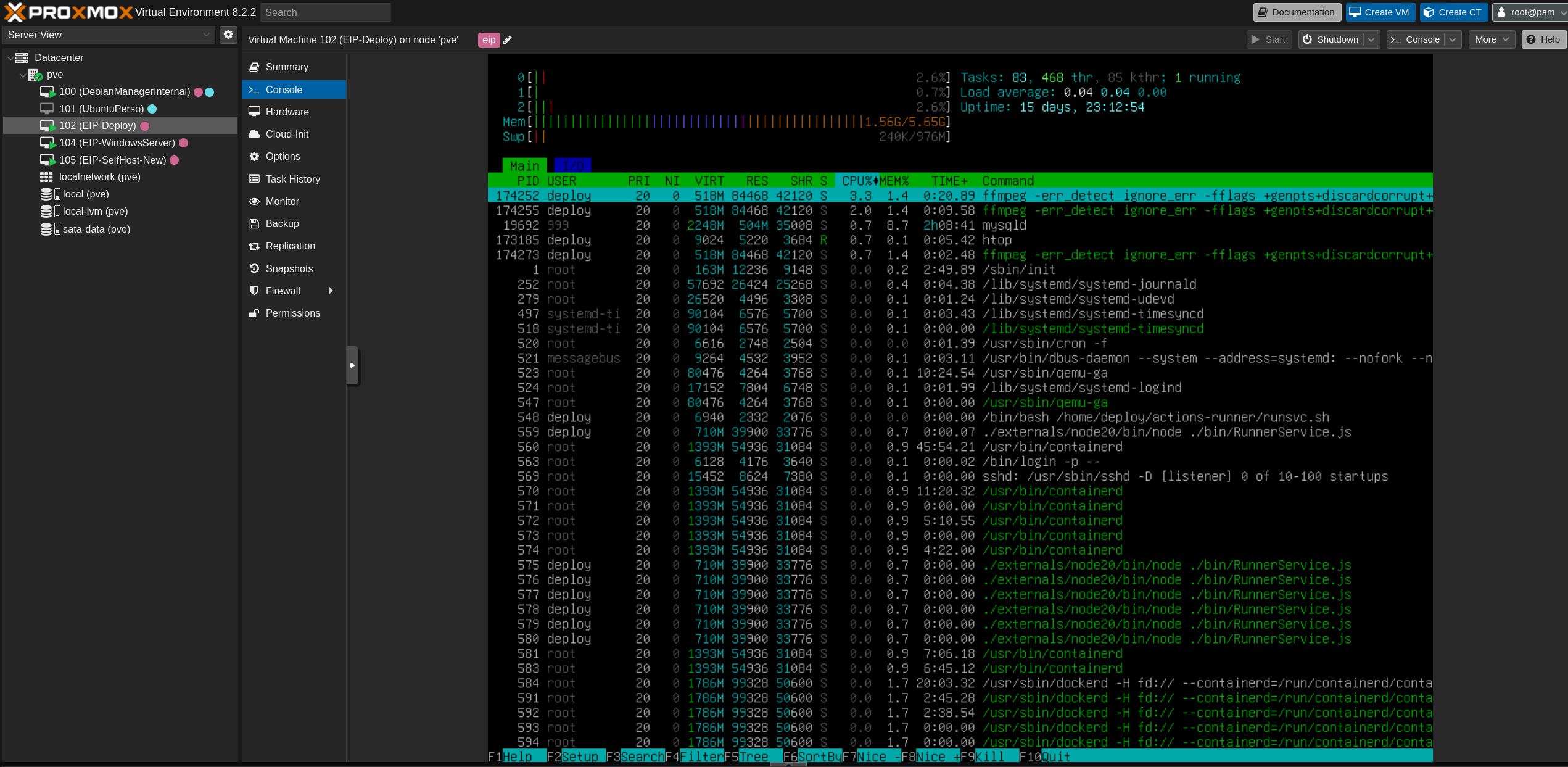Click the Monitor eye icon
The height and width of the screenshot is (767, 1568).
click(254, 201)
